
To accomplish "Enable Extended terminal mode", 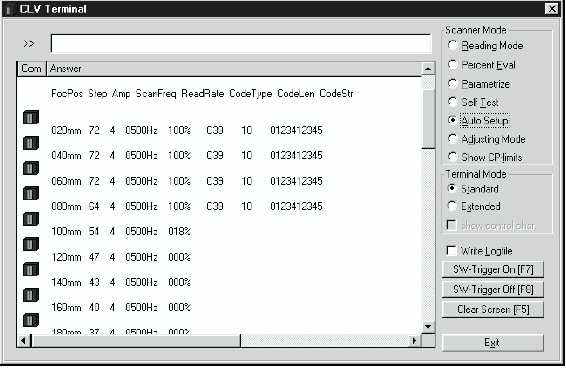I will [452, 206].
